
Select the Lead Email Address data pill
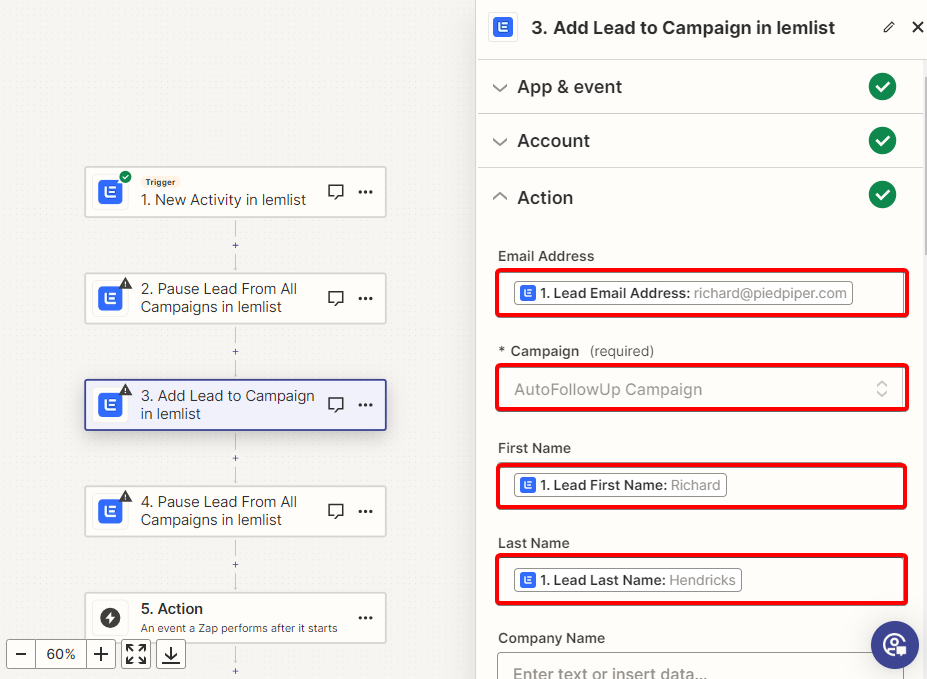click(x=683, y=293)
